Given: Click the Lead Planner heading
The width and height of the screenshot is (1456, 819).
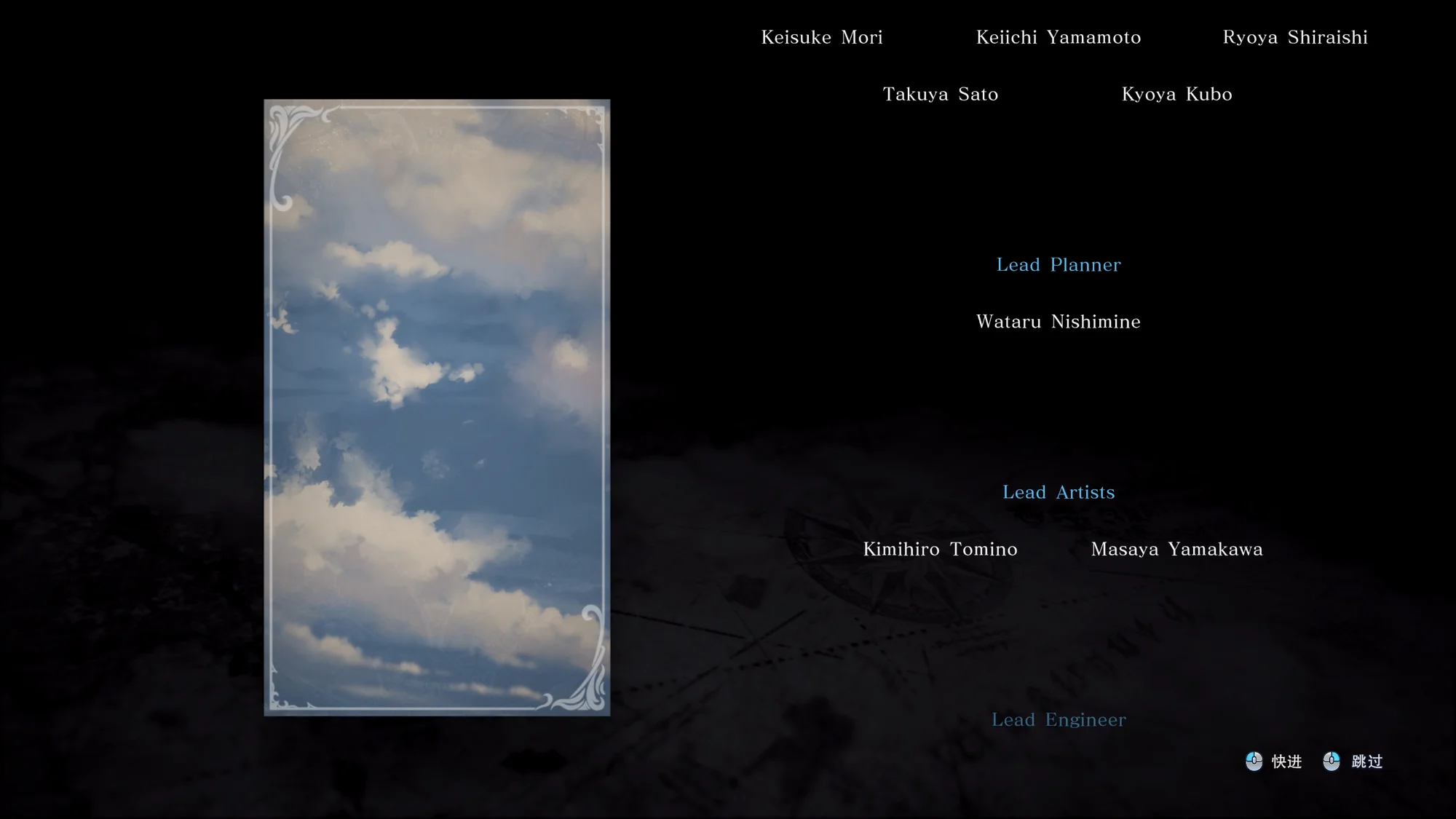Looking at the screenshot, I should [x=1059, y=265].
